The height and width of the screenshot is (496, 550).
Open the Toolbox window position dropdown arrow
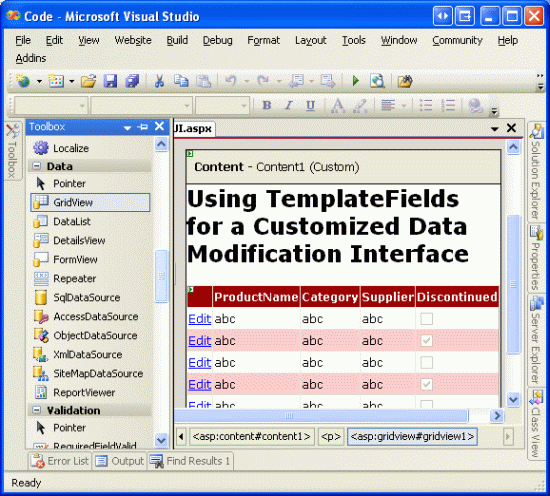127,127
